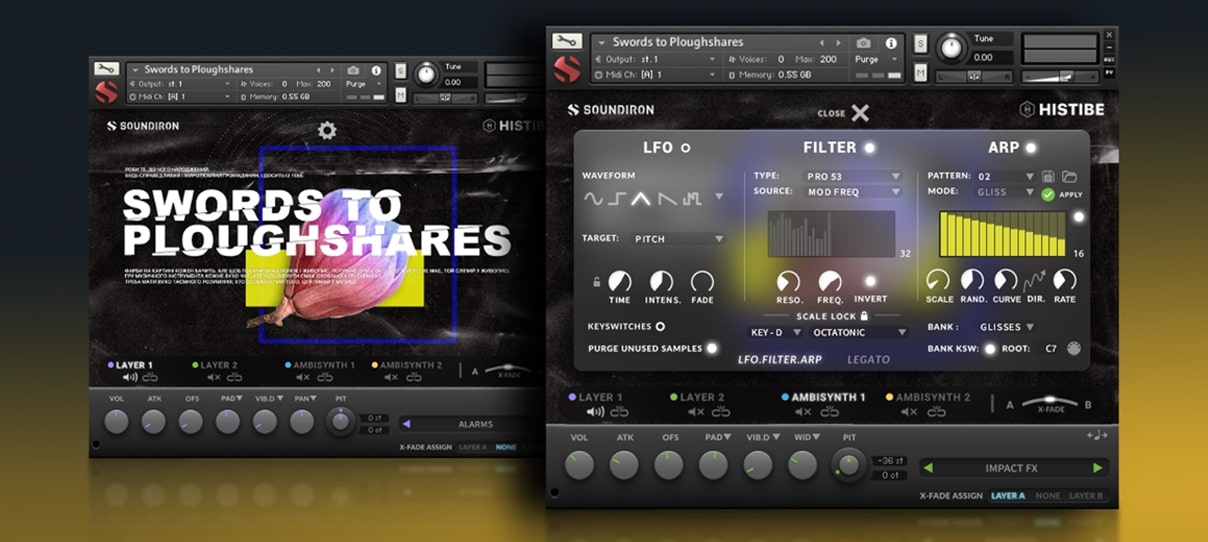Click the Soundiron S logo in front header
This screenshot has height=542, width=1208.
coord(566,71)
